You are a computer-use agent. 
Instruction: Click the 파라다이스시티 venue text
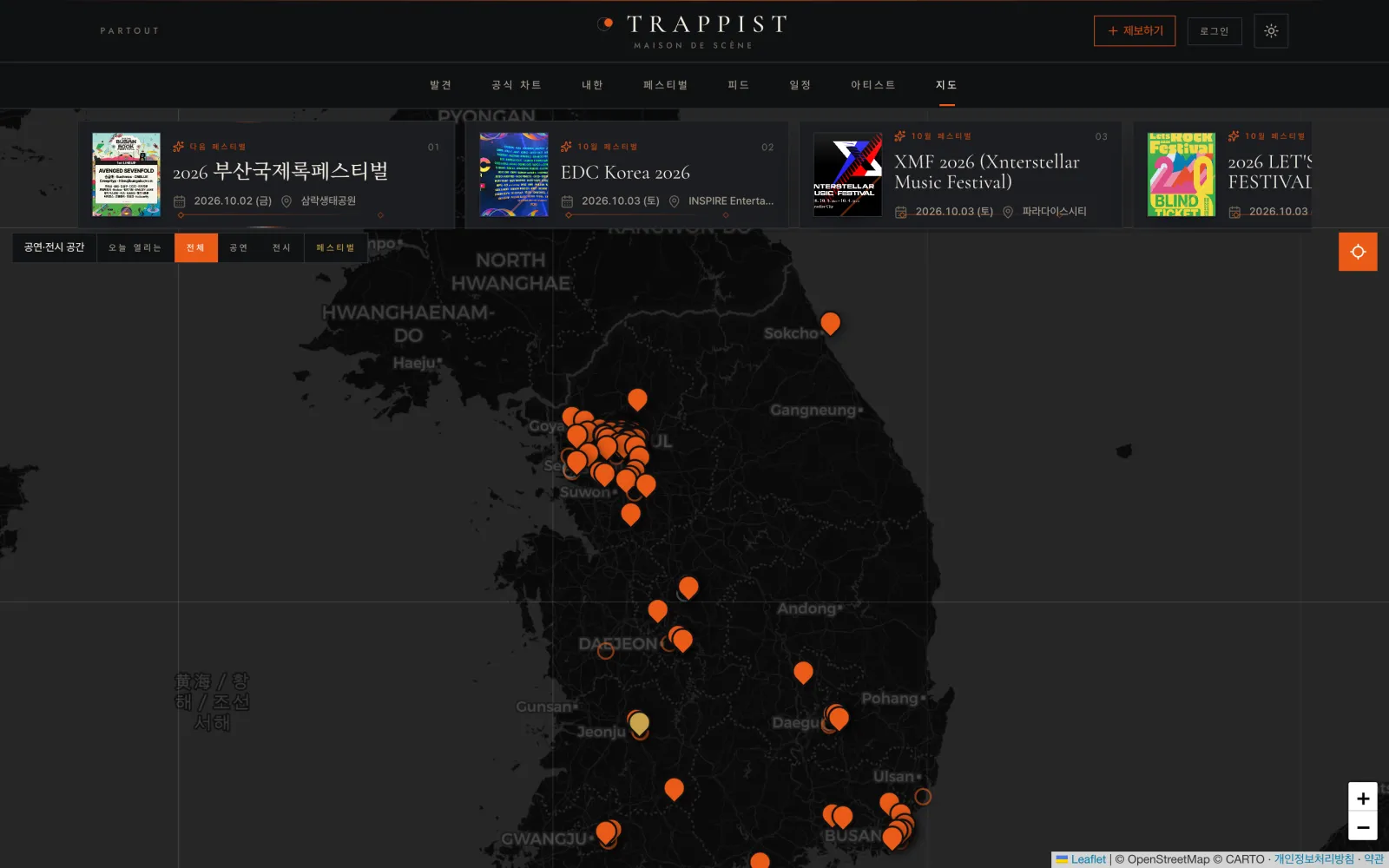tap(1054, 211)
